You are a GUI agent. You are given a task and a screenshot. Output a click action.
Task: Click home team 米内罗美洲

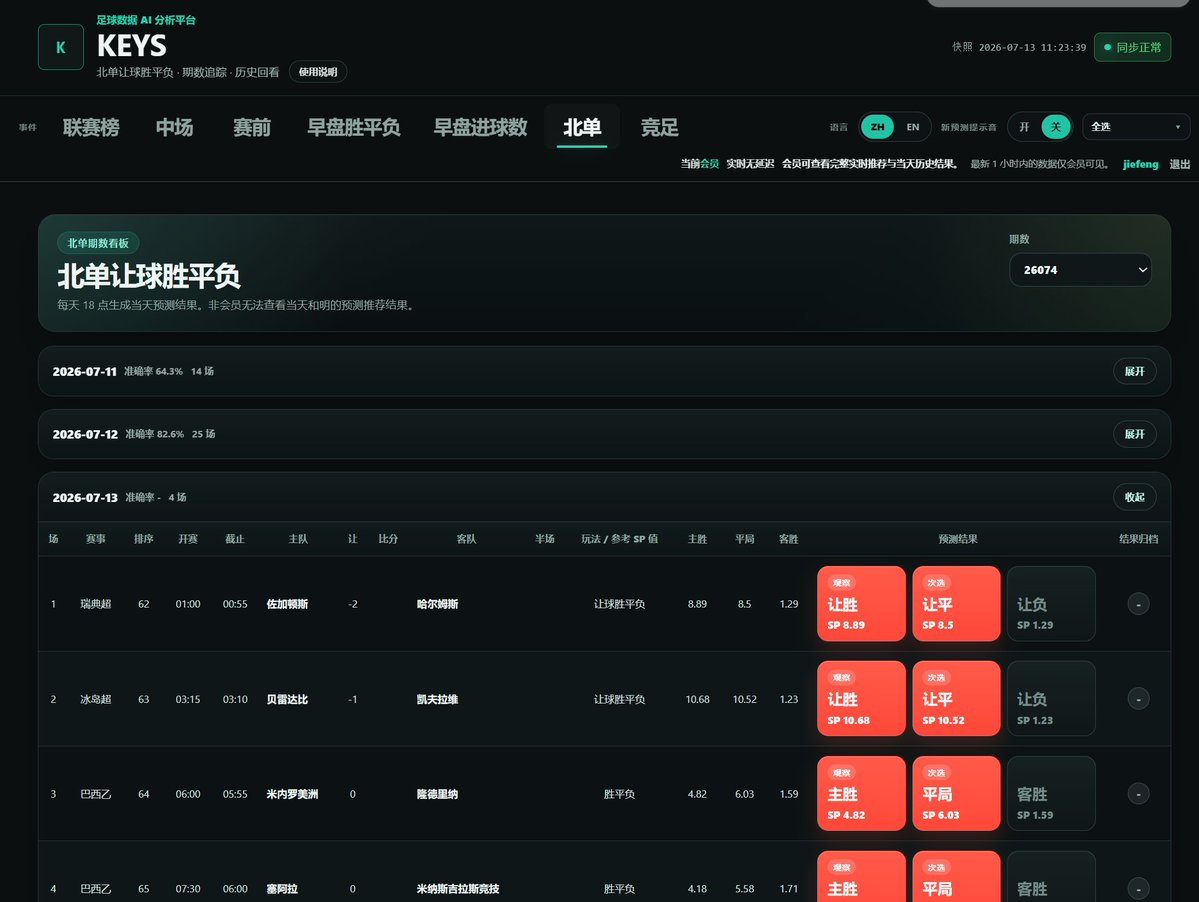coord(292,794)
